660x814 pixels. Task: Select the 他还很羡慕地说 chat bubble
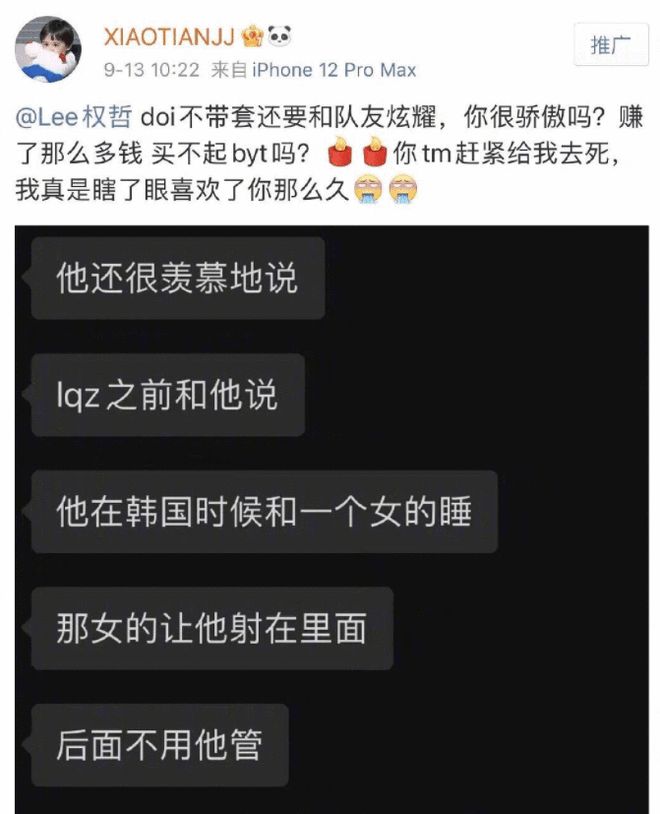[178, 278]
